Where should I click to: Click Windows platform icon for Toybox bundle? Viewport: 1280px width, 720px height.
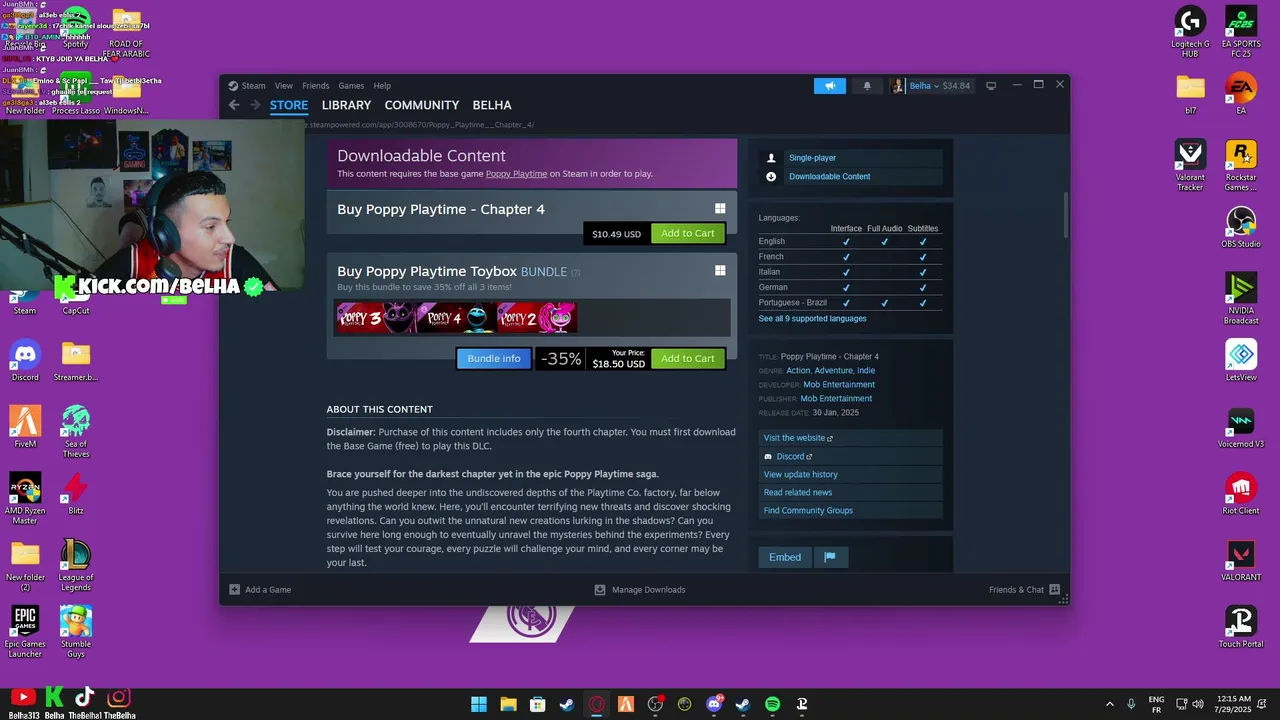720,271
